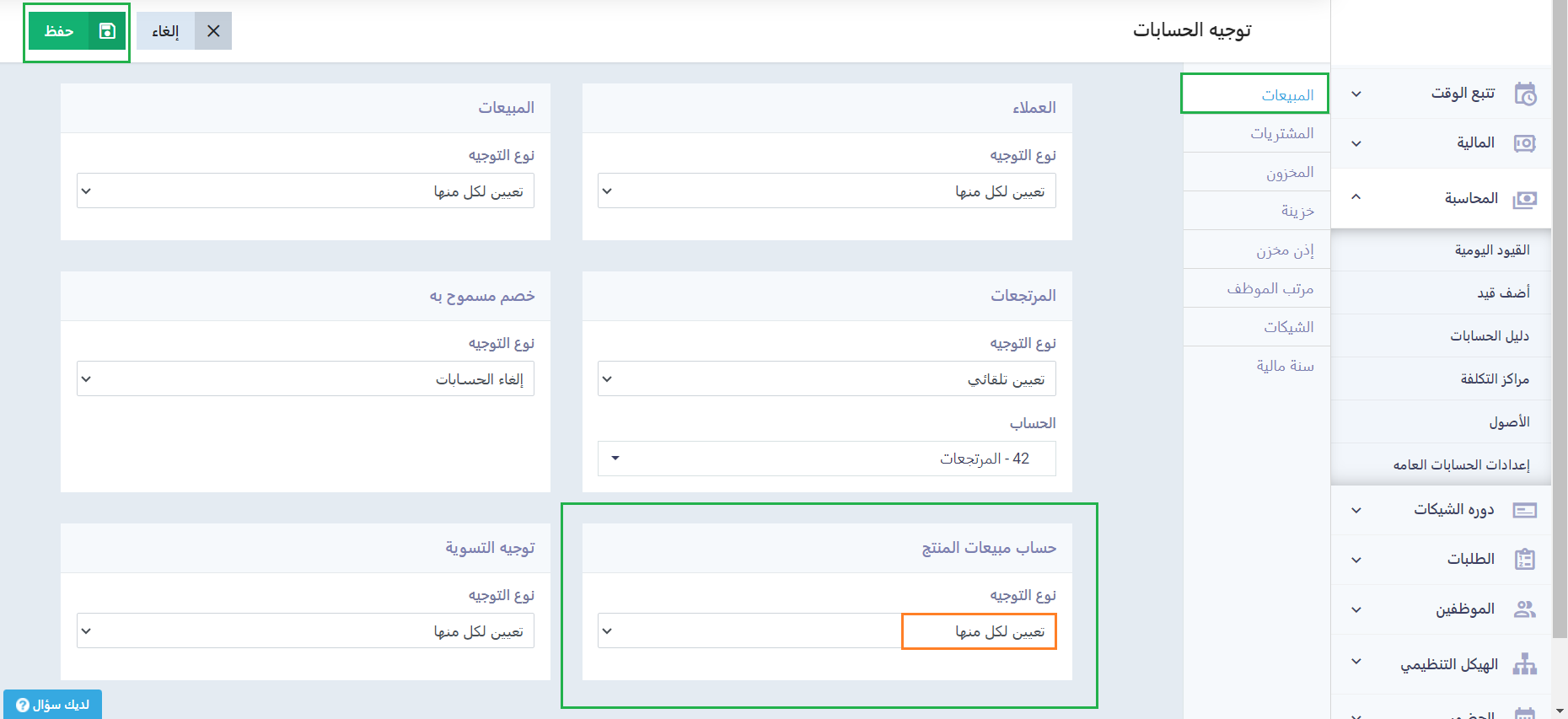This screenshot has width=1568, height=719.
Task: Click the organizational structure hierarchy icon
Action: (1524, 664)
